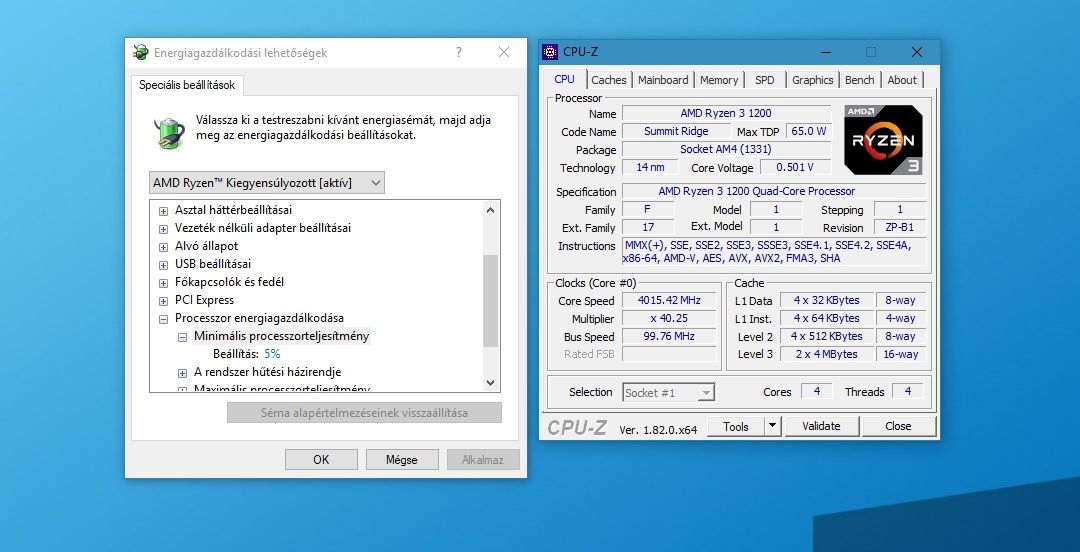Switch to the Caches tab in CPU-Z
This screenshot has width=1080, height=552.
(609, 80)
